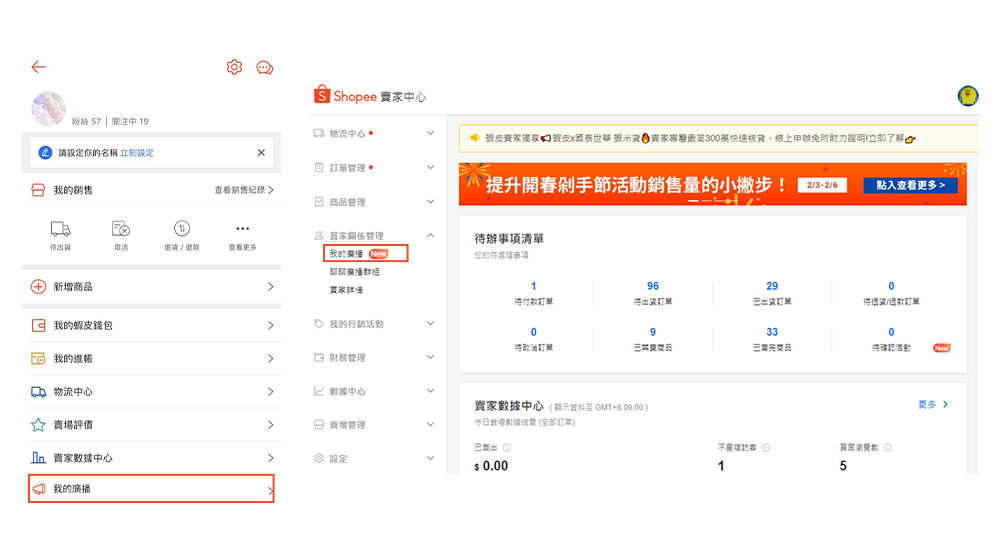This screenshot has height=556, width=1000.
Task: Open settings gear icon in mobile header
Action: (x=234, y=67)
